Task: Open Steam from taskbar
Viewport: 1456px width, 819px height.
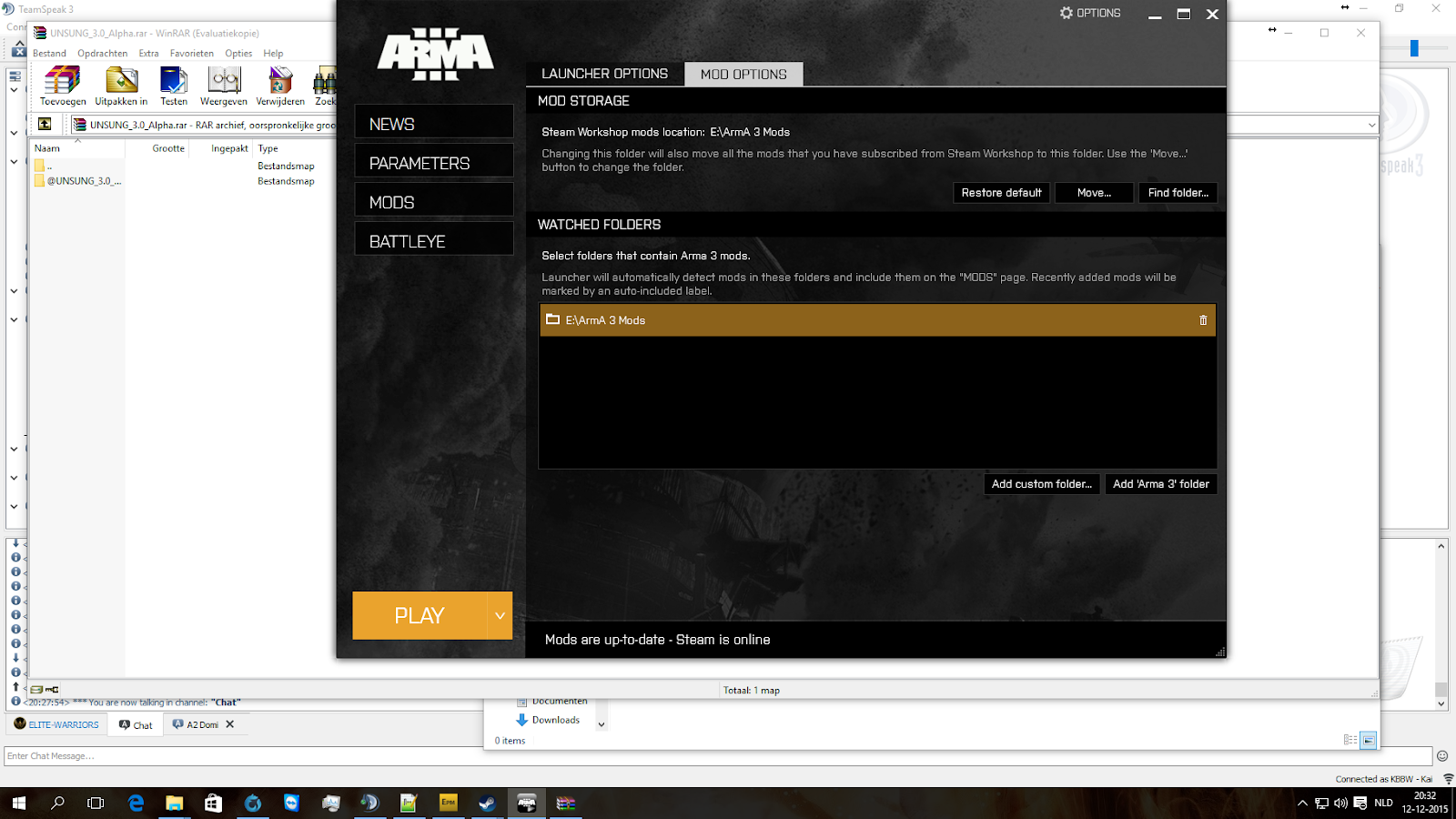Action: click(x=487, y=803)
